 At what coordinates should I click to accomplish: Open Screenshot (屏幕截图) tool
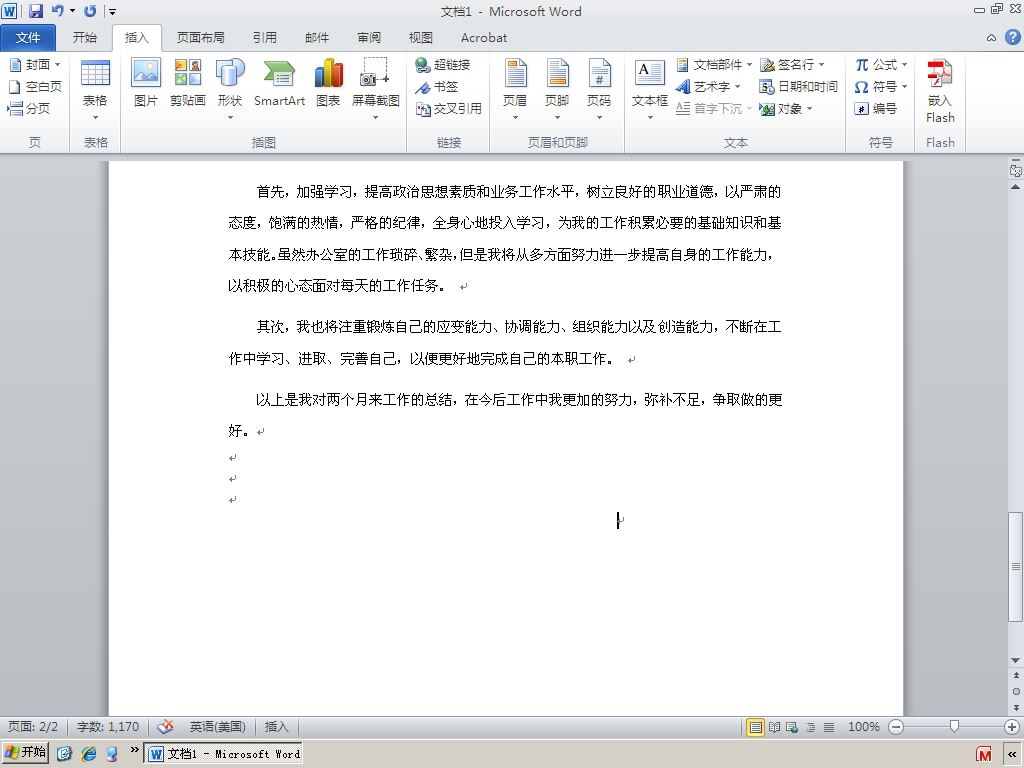point(376,89)
